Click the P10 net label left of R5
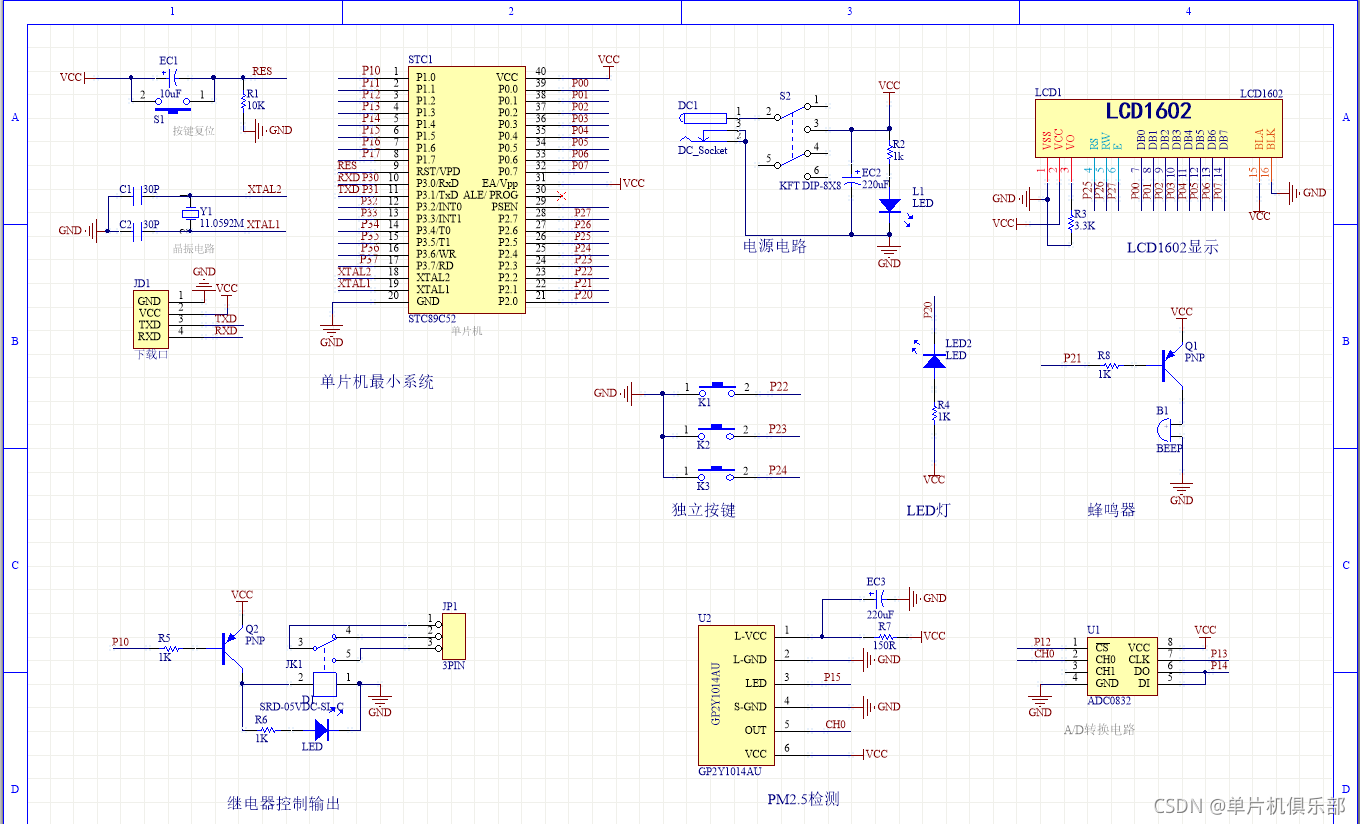Image resolution: width=1360 pixels, height=824 pixels. tap(120, 641)
